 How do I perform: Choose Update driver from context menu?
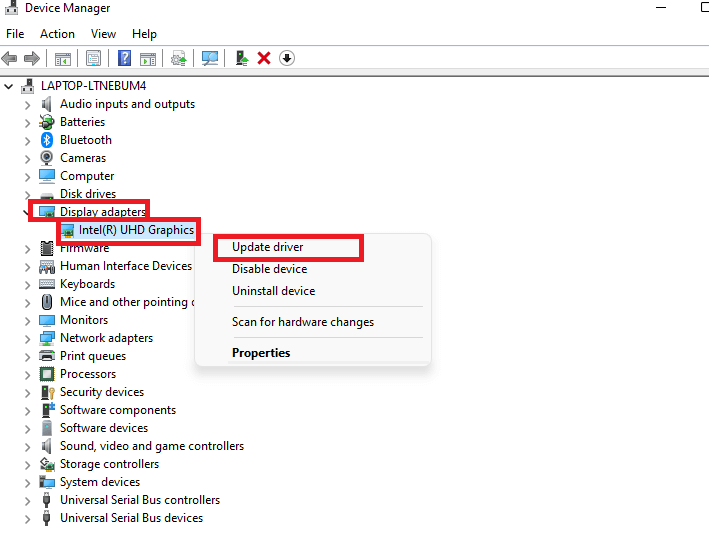click(267, 247)
